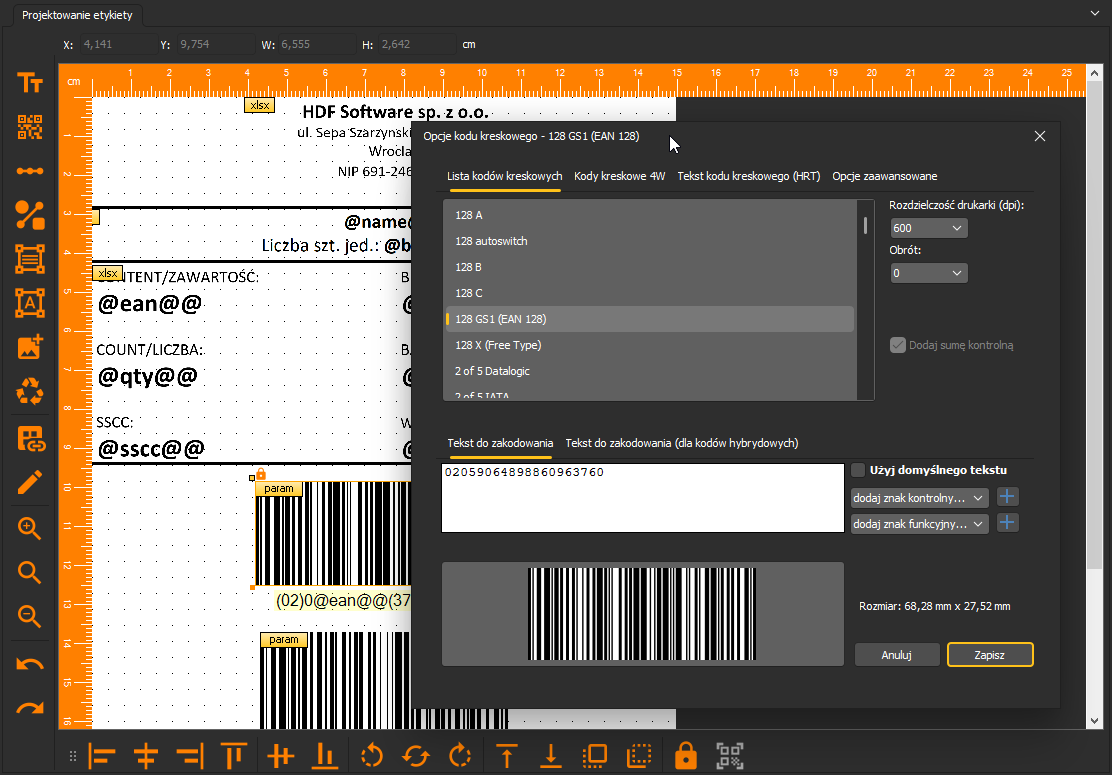Switch to the Kody kreskowe 4W tab

coord(619,177)
